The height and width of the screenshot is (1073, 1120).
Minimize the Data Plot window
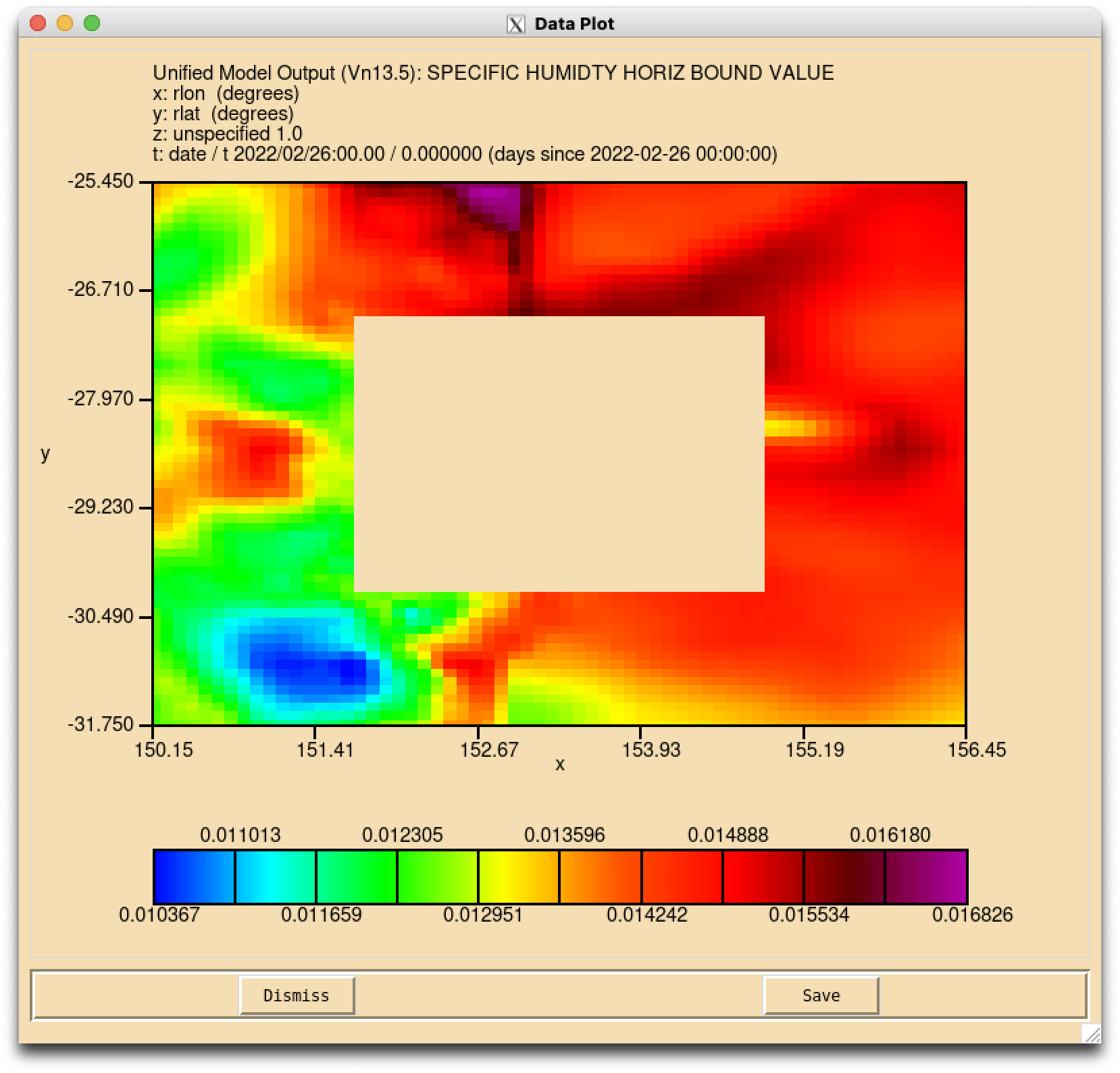click(65, 24)
